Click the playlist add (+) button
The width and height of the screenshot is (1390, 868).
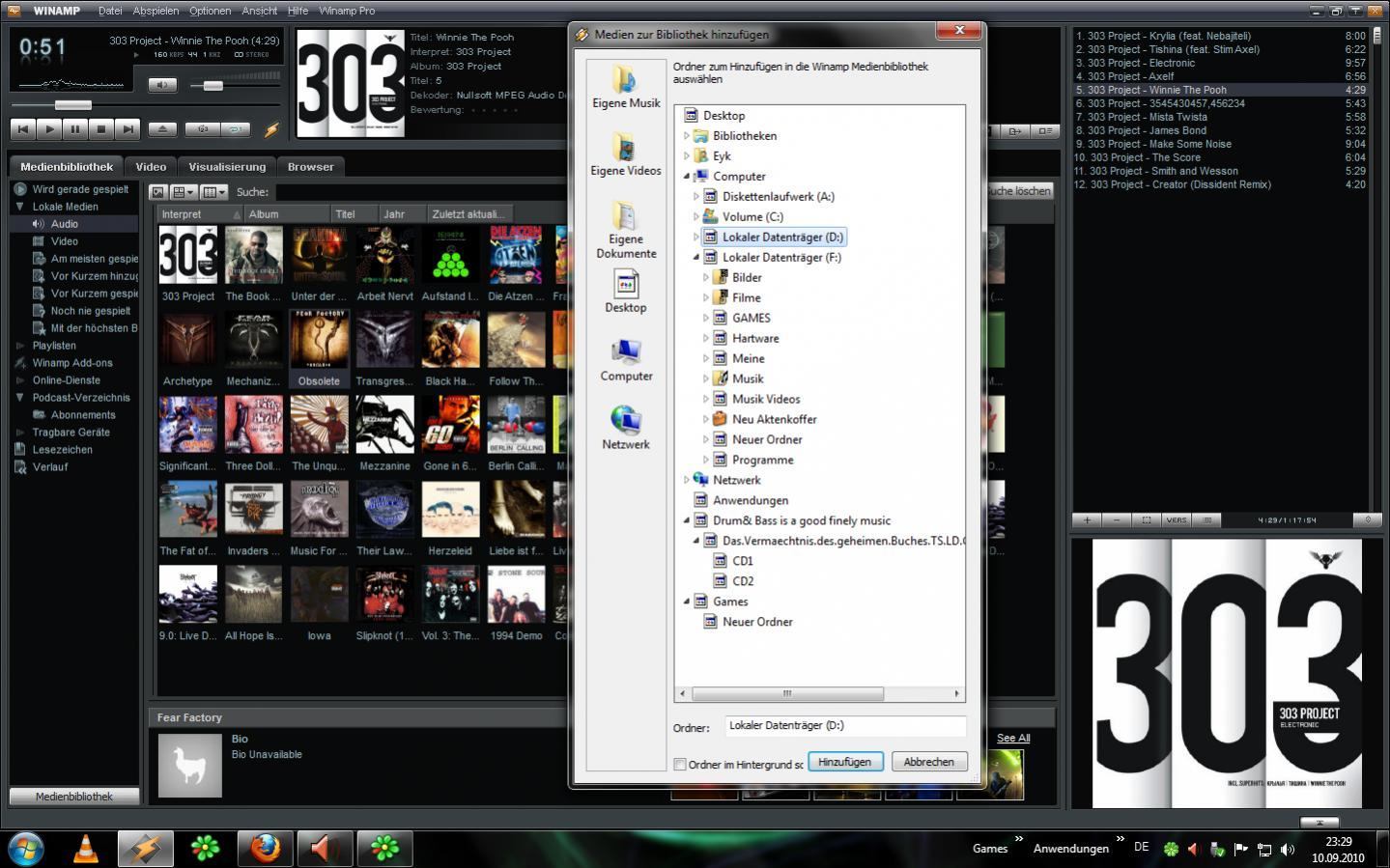click(x=1087, y=520)
